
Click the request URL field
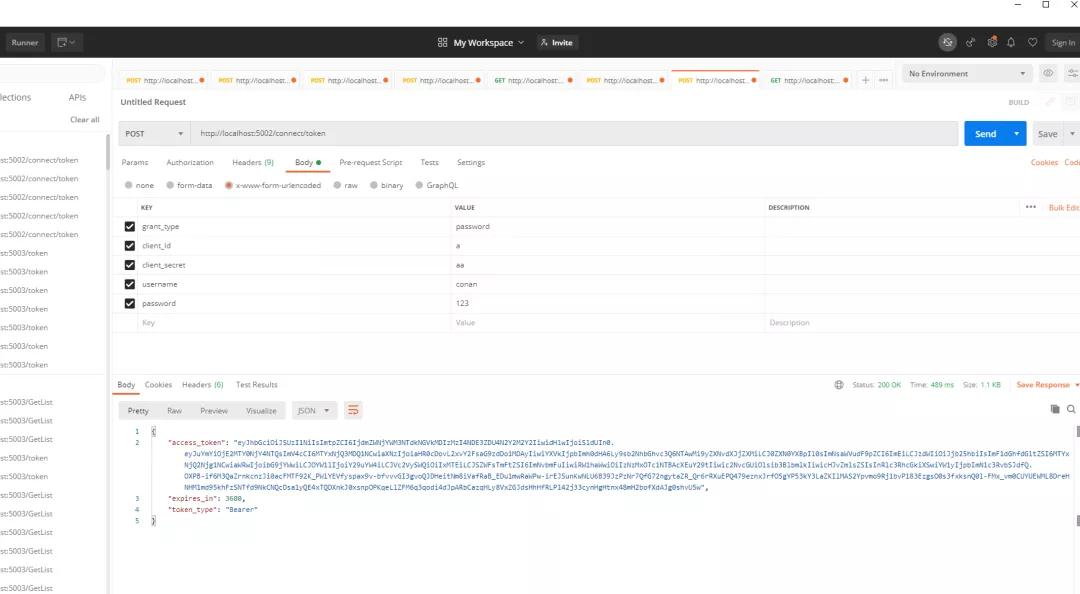575,133
